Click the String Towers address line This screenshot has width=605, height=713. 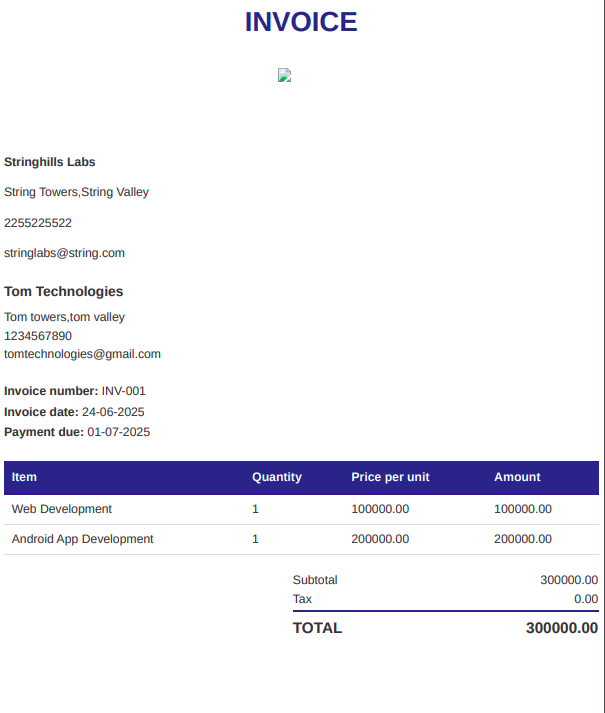point(76,192)
